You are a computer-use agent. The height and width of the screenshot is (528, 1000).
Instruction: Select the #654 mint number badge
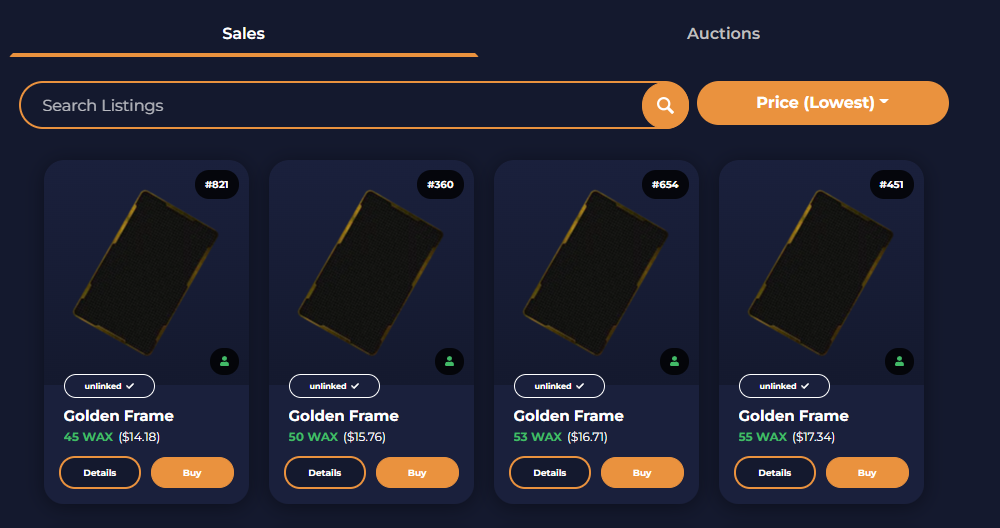click(x=665, y=184)
